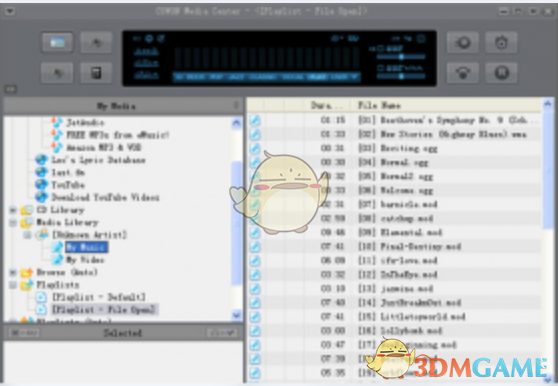Select the InTheEye.mod track
Screen dimensions: 558x386
pos(394,275)
